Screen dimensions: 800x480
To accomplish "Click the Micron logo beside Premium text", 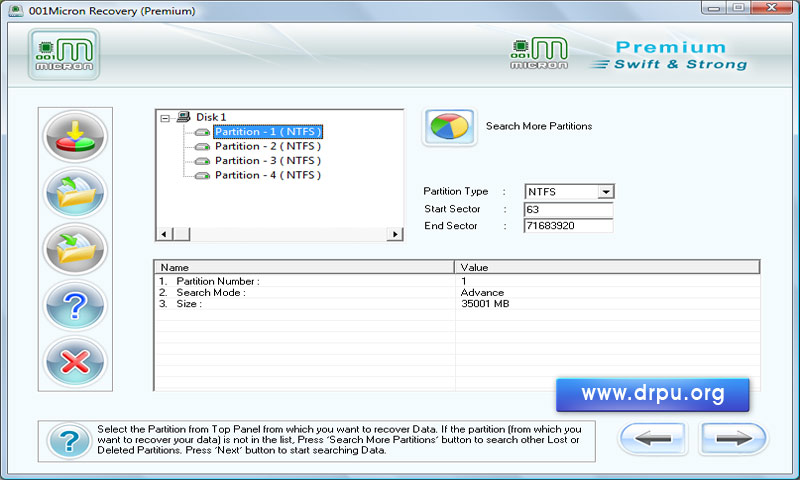I will coord(539,53).
